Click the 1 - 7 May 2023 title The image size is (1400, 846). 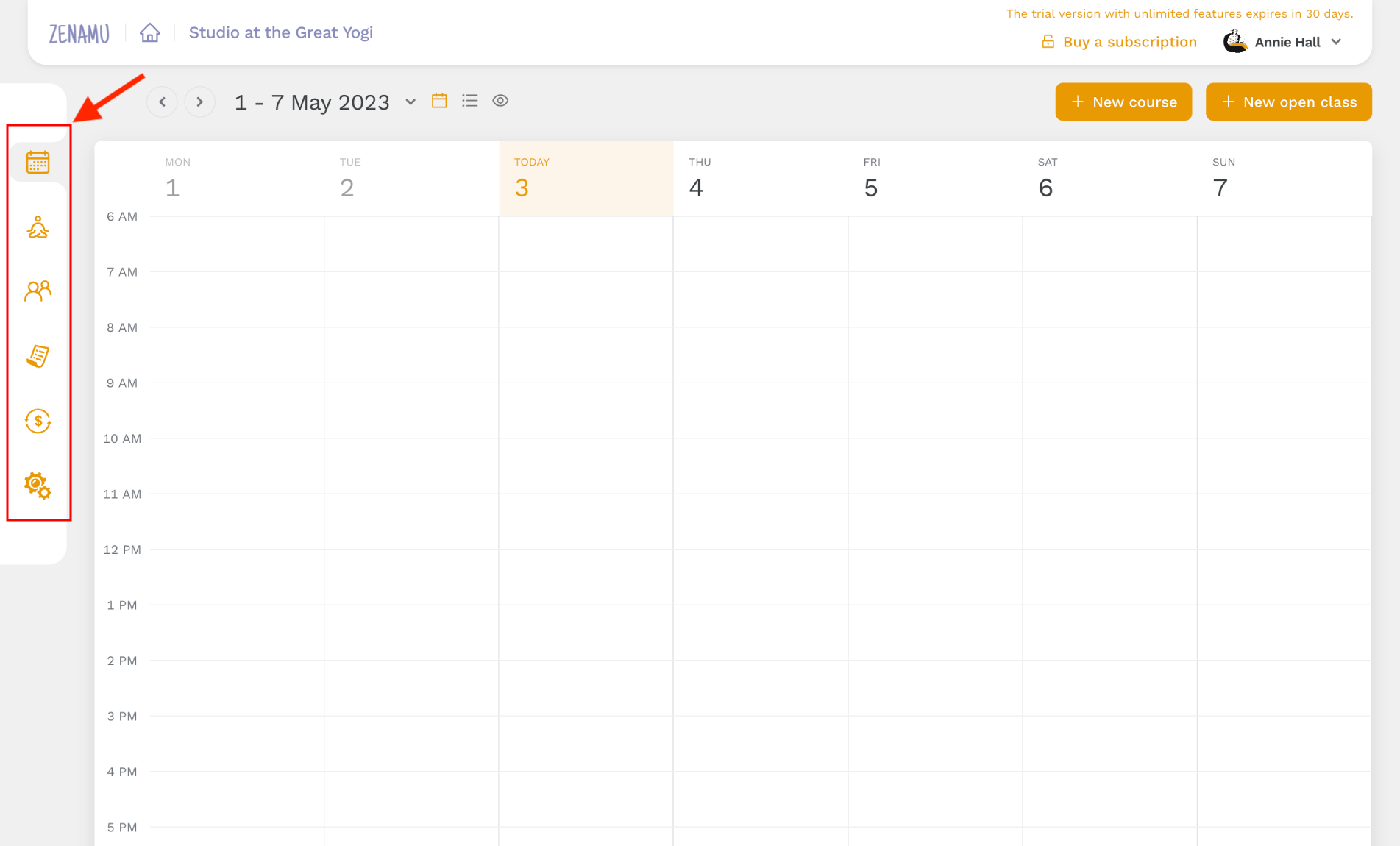point(312,102)
